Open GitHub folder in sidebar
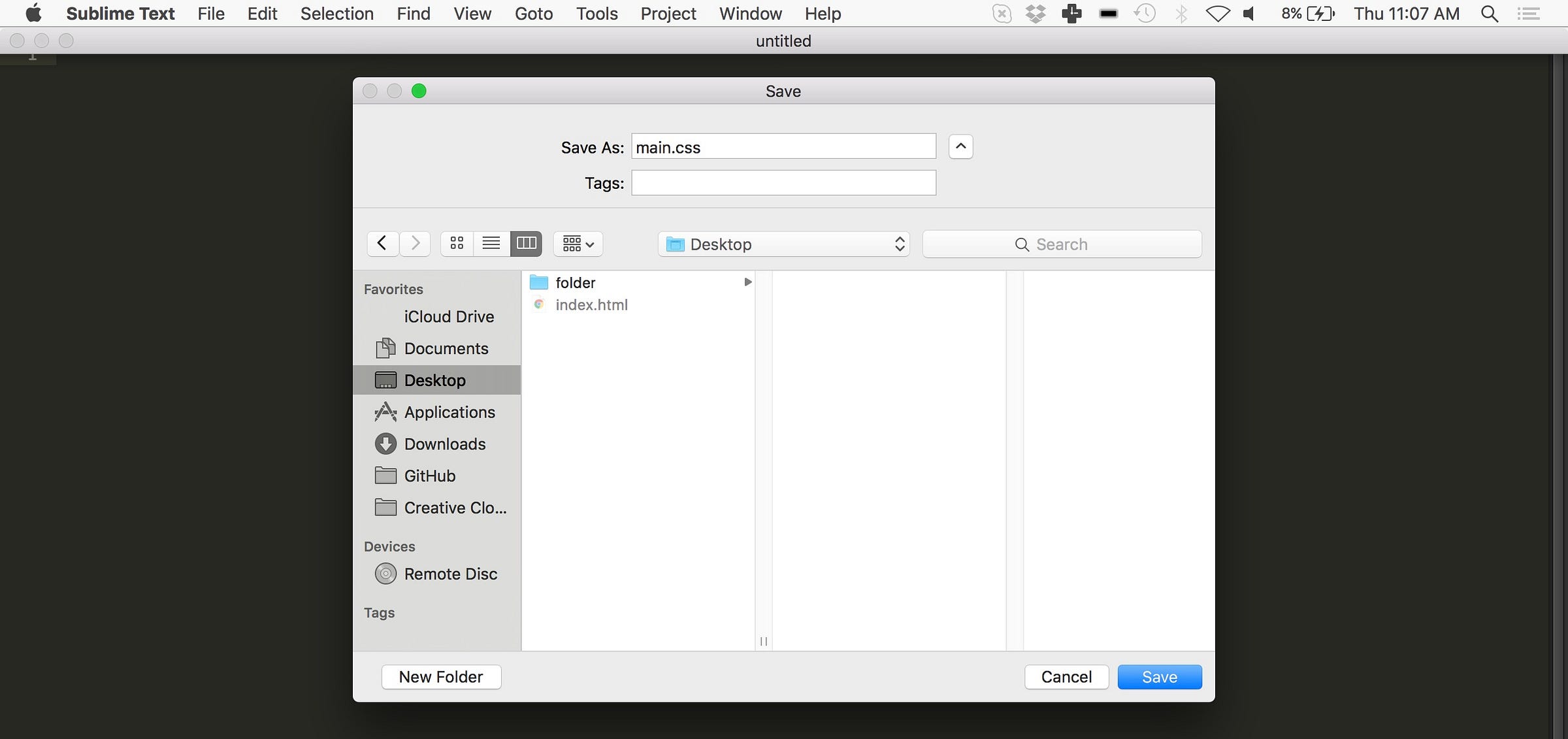 (x=429, y=476)
